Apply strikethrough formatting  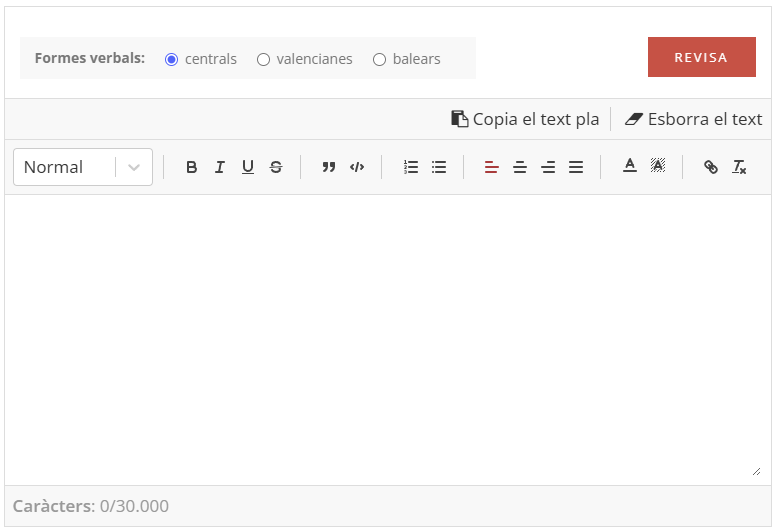point(276,167)
